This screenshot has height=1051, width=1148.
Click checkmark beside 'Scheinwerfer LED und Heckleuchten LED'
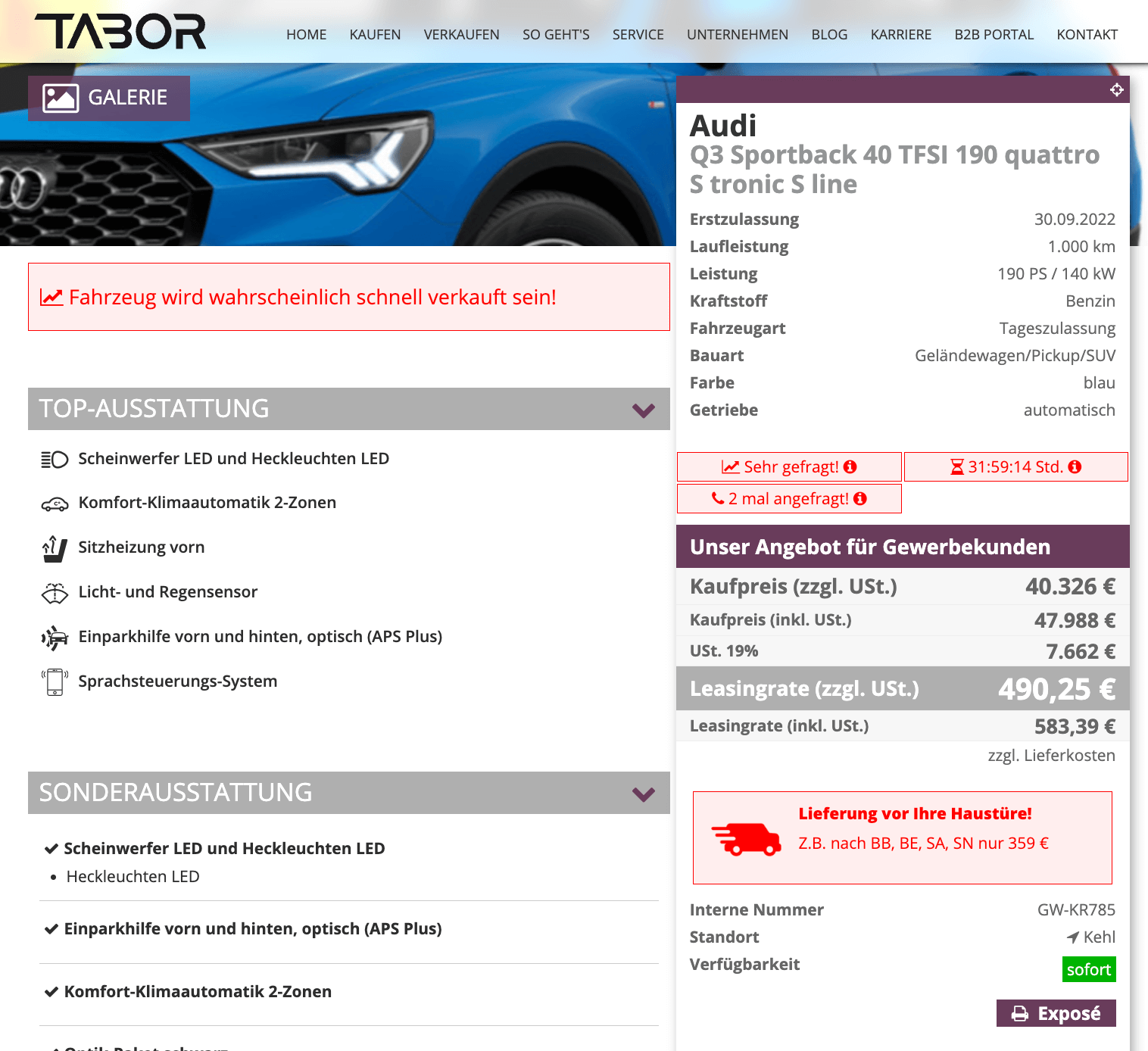point(51,849)
